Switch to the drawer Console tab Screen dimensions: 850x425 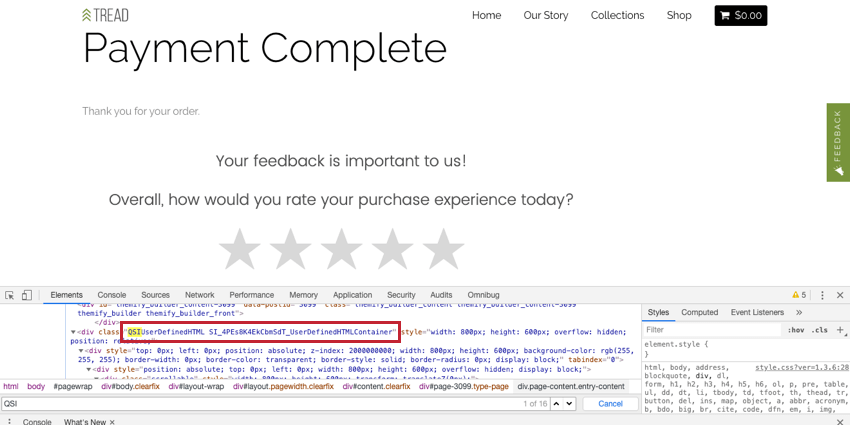tap(37, 422)
